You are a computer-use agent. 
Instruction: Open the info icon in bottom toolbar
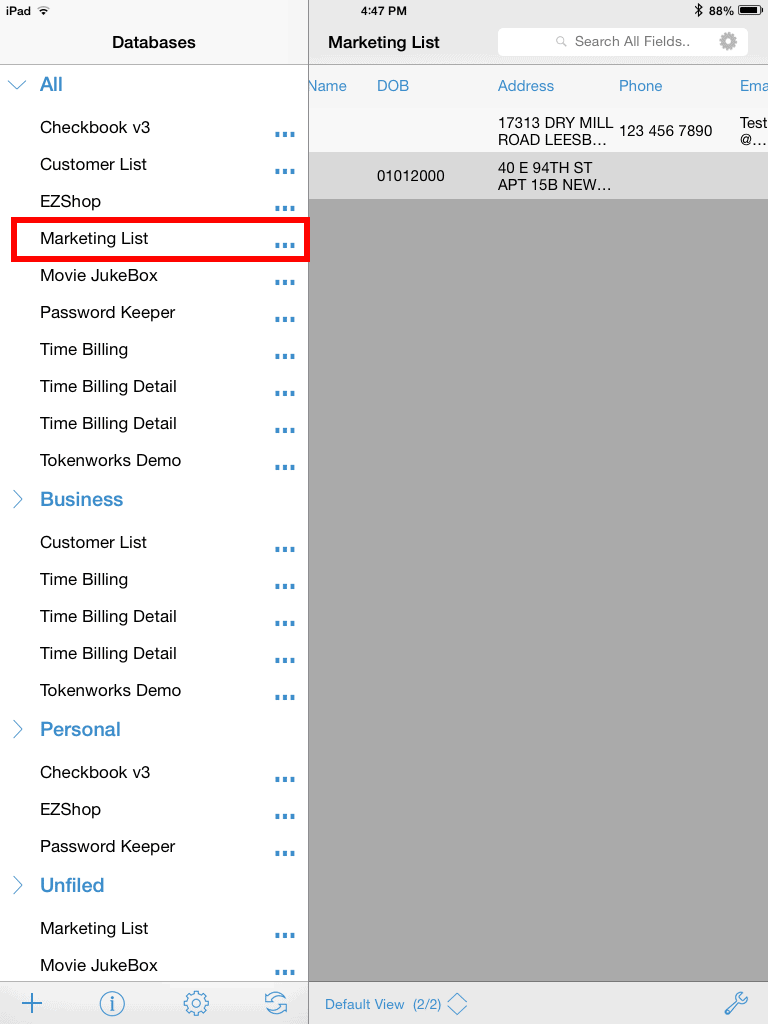coord(112,1002)
